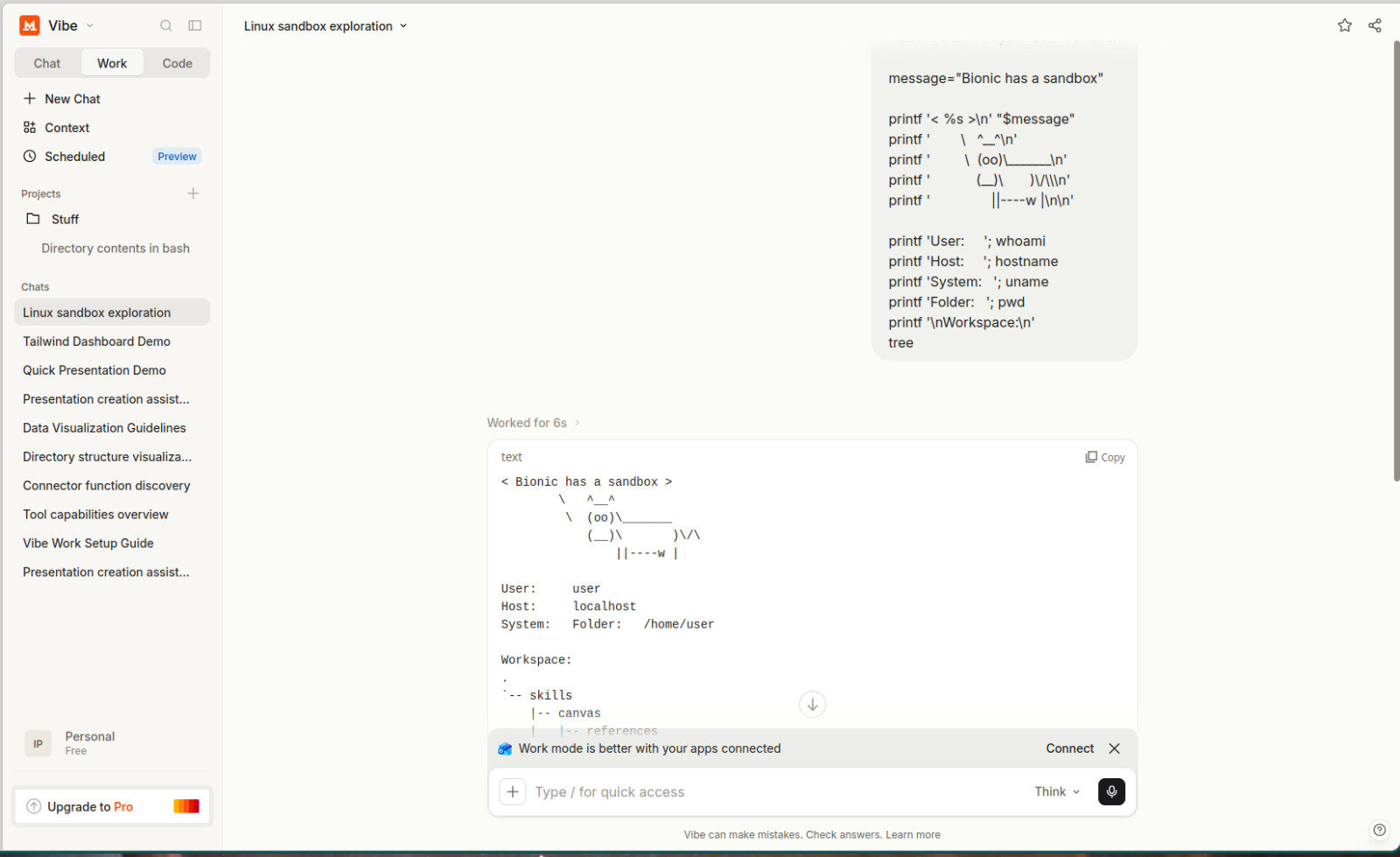Select the Linux sandbox exploration chat

[112, 313]
